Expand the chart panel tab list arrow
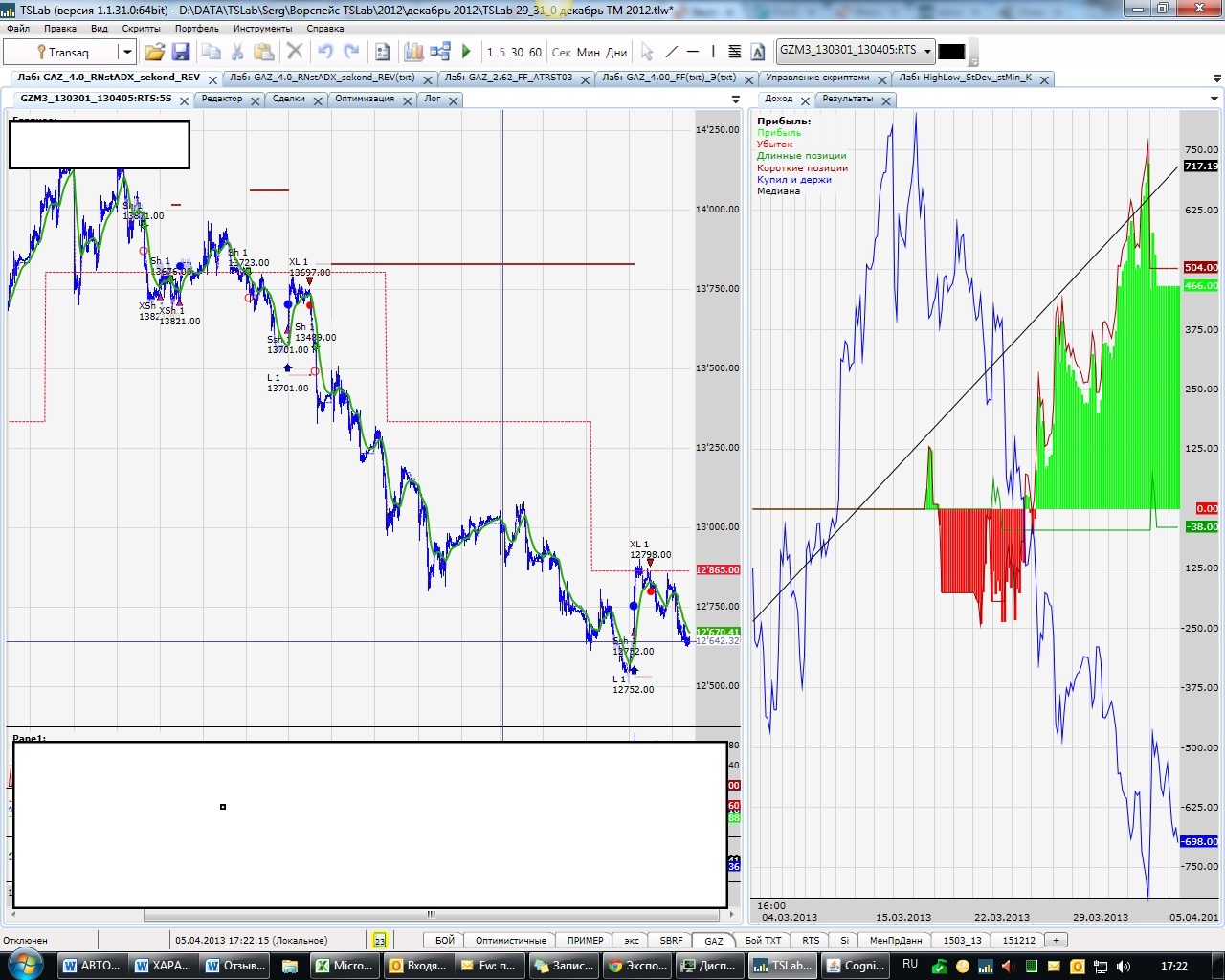Image resolution: width=1225 pixels, height=980 pixels. [x=736, y=99]
